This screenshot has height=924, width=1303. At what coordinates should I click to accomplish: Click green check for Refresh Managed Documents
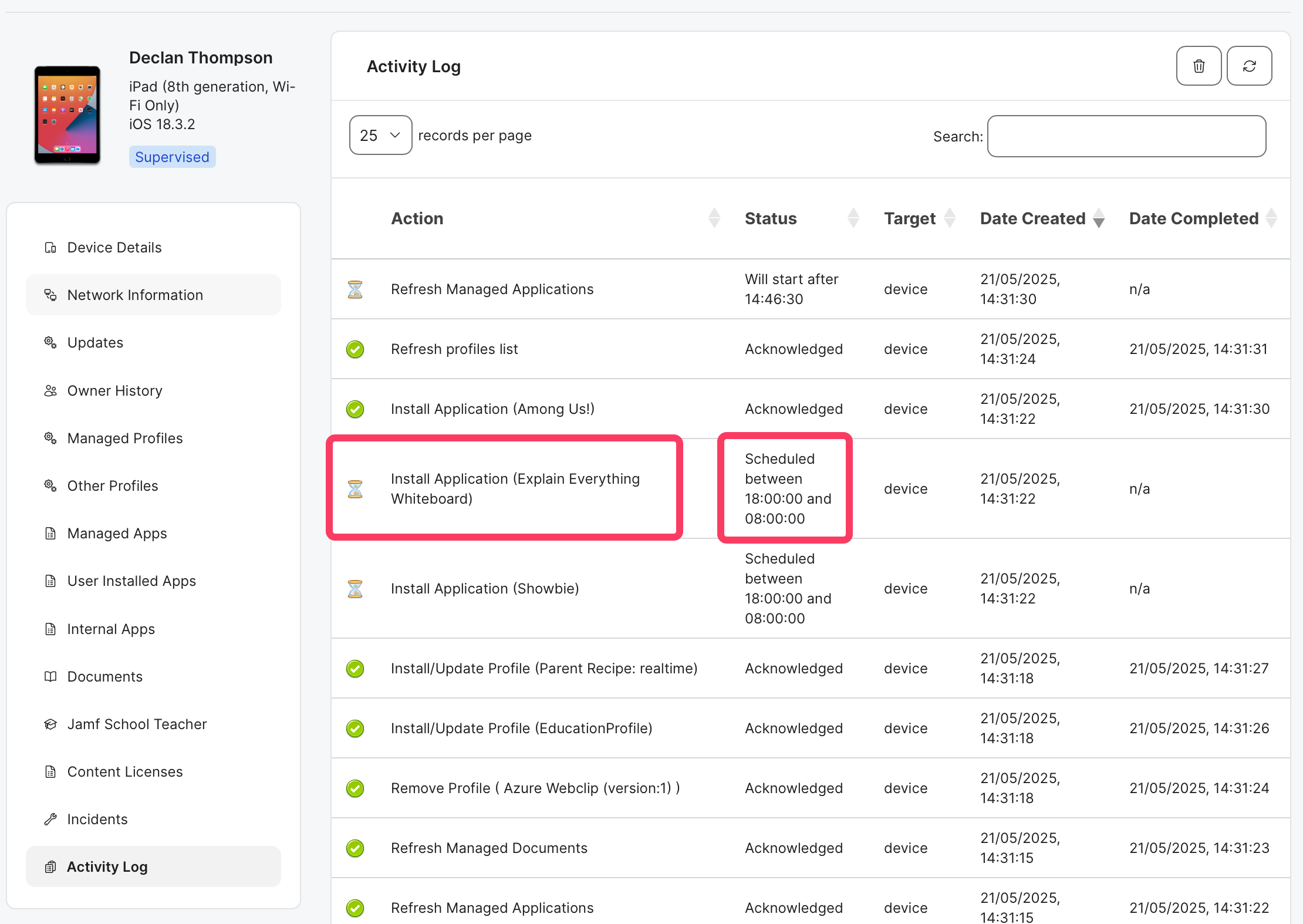355,848
